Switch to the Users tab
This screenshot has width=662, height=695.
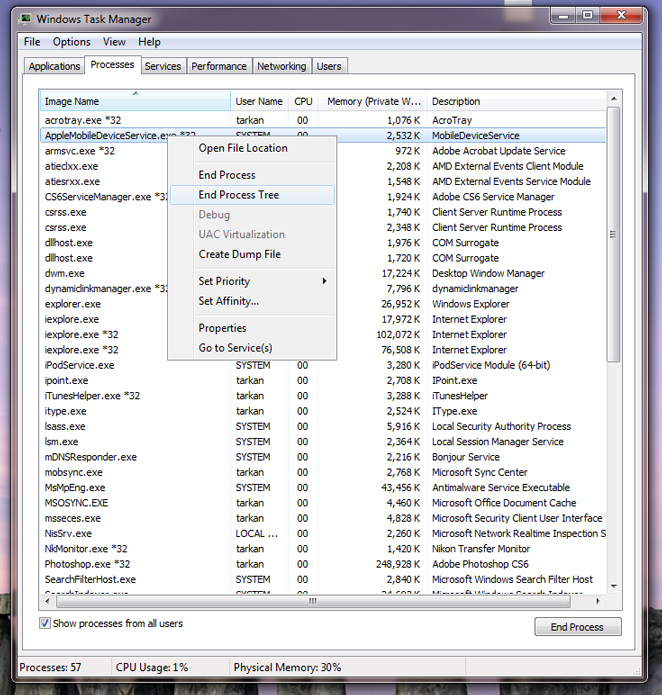pyautogui.click(x=329, y=66)
